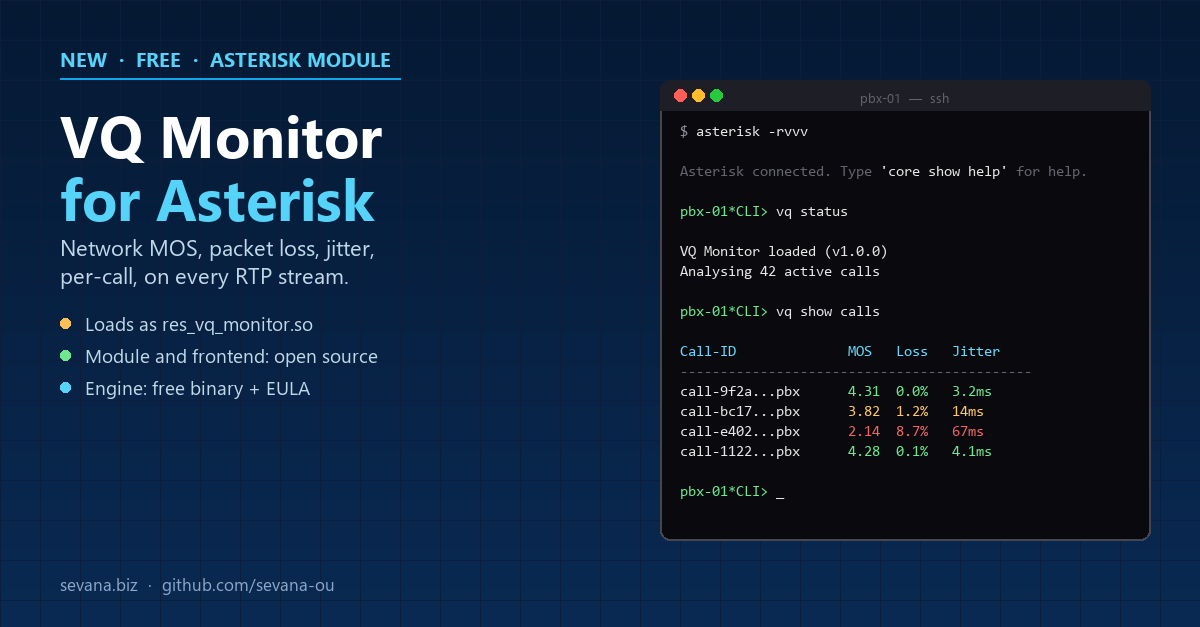
Task: Click the 'Loss' column header
Action: point(912,351)
